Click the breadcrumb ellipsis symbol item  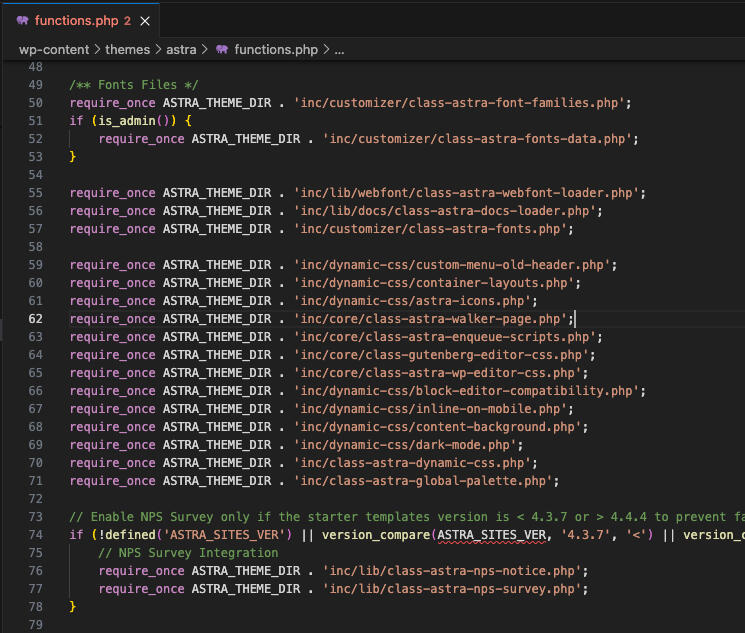point(339,49)
